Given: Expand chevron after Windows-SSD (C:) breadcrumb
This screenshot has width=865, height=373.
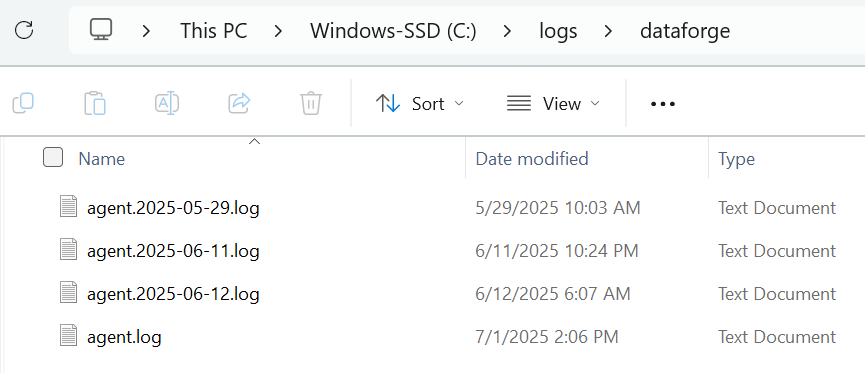Looking at the screenshot, I should coord(508,31).
